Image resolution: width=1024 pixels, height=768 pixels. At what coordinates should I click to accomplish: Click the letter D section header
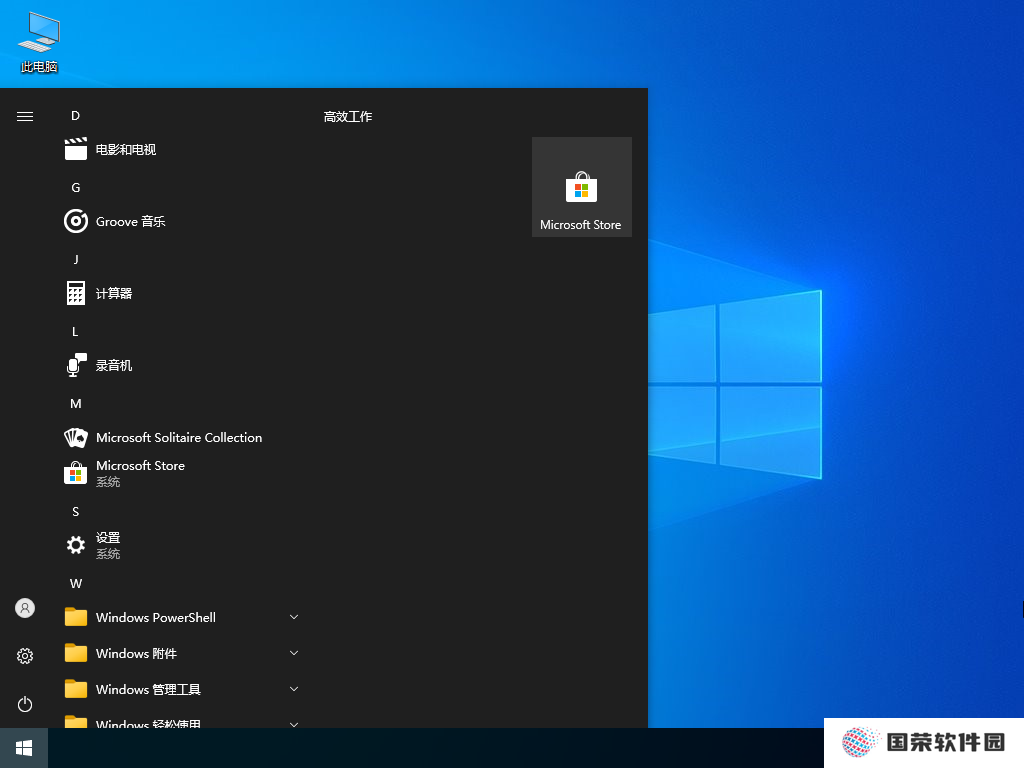point(76,116)
